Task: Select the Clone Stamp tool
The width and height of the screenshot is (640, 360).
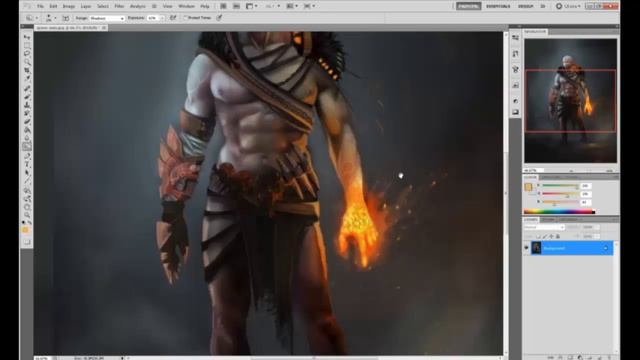Action: [x=27, y=105]
